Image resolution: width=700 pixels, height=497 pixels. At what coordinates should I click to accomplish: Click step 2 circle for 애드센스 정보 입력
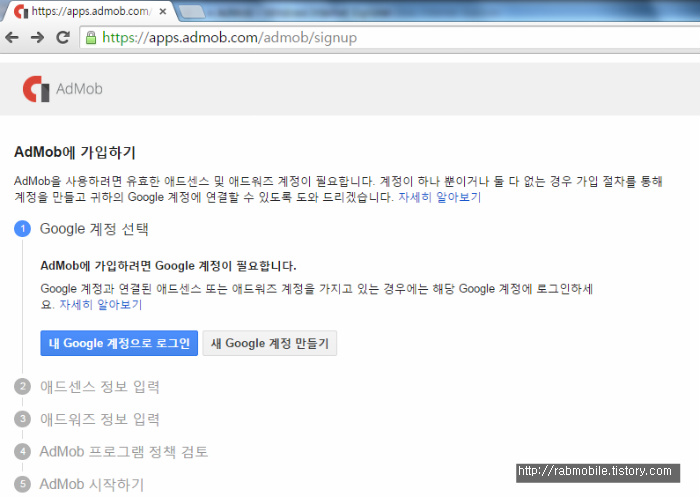[x=22, y=386]
